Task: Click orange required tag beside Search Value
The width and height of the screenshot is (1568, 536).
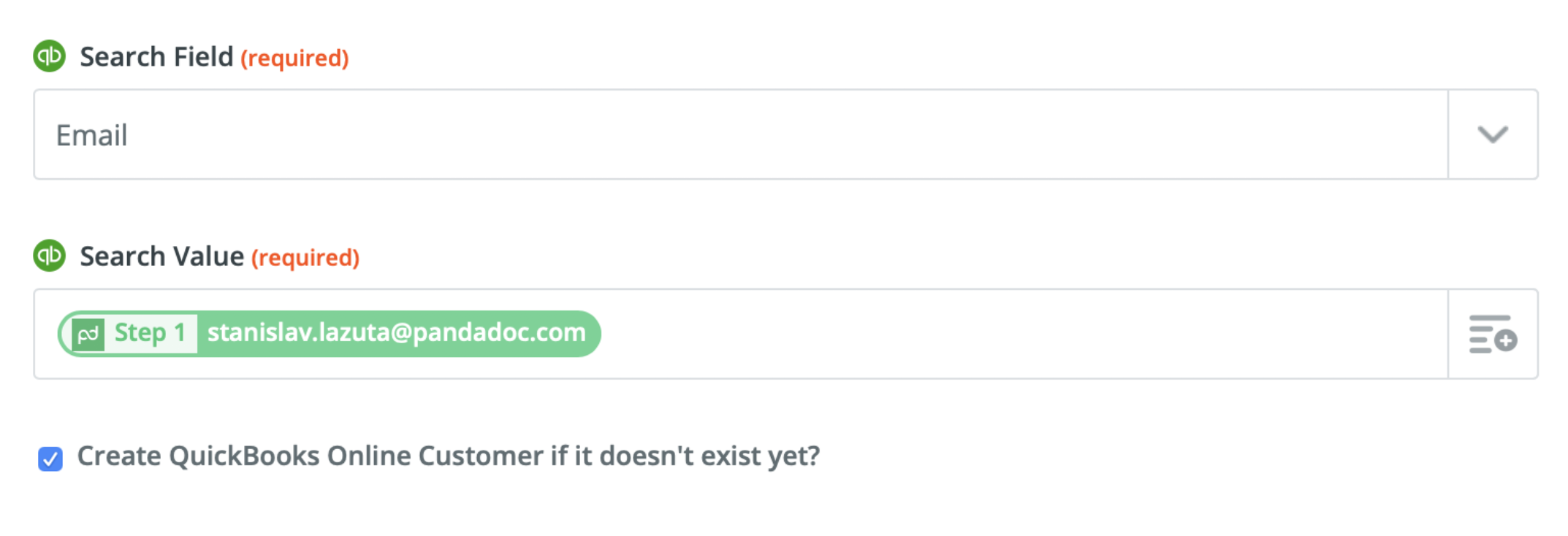Action: click(305, 258)
